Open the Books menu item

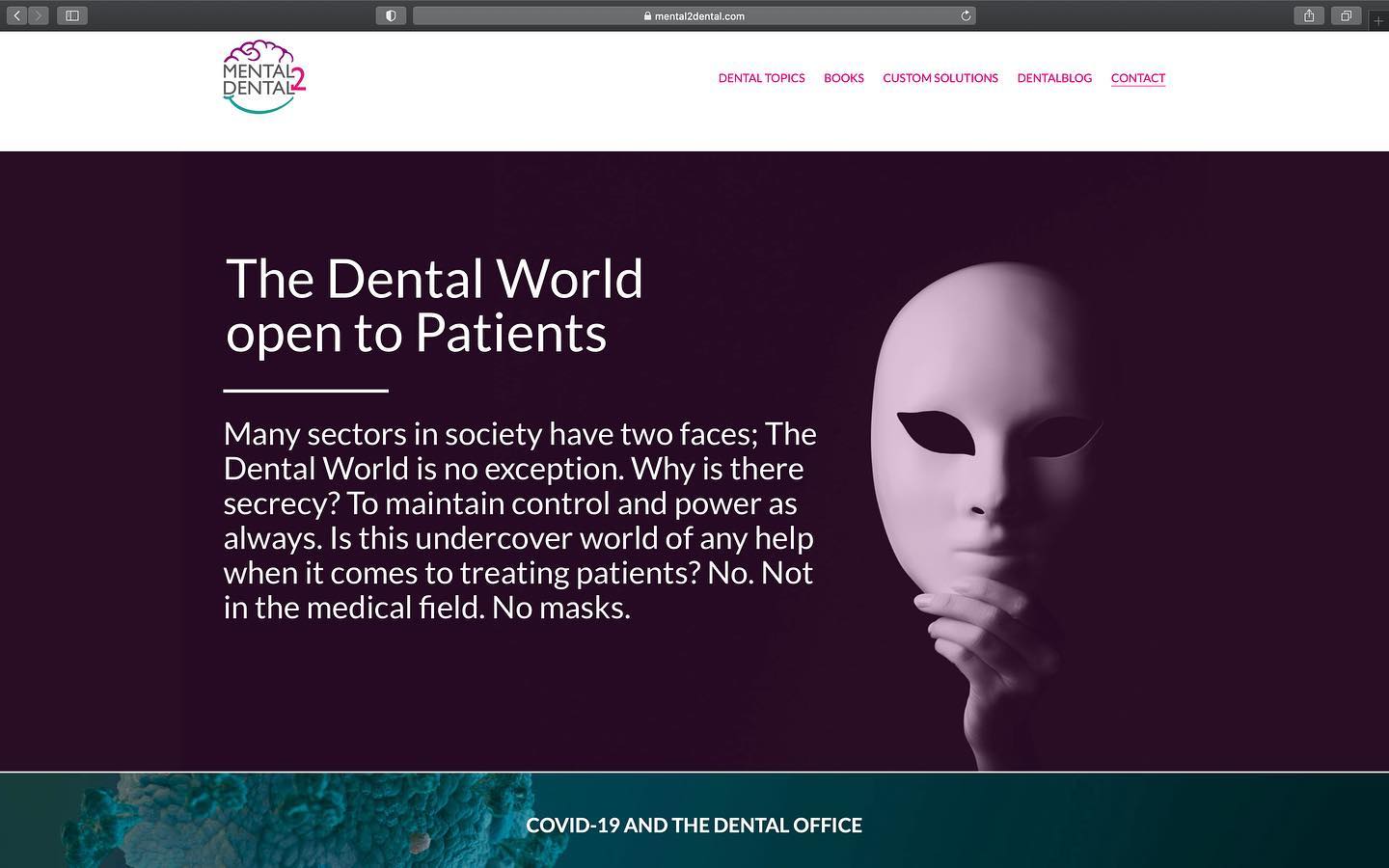(843, 78)
